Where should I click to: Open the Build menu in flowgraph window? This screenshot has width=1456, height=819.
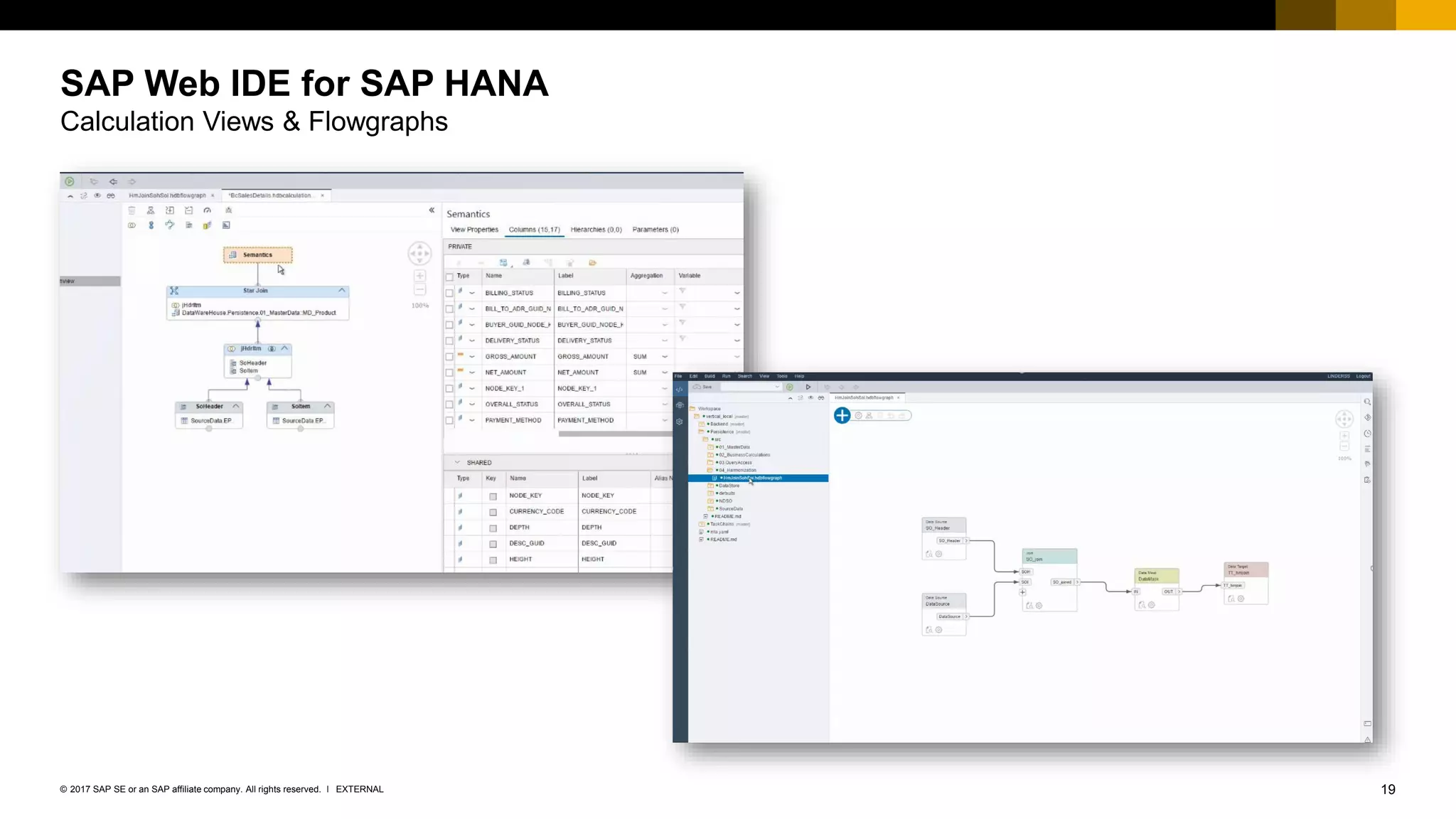click(x=710, y=376)
